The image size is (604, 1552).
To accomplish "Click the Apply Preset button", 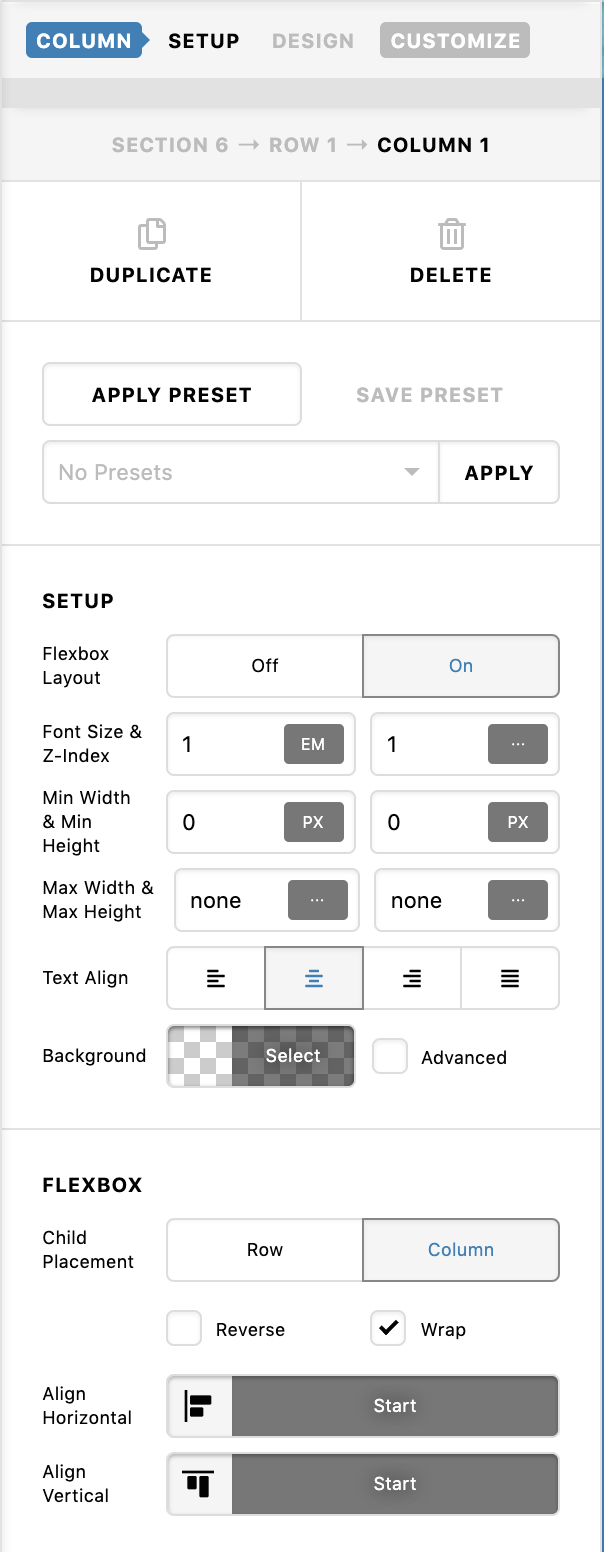I will pos(172,394).
